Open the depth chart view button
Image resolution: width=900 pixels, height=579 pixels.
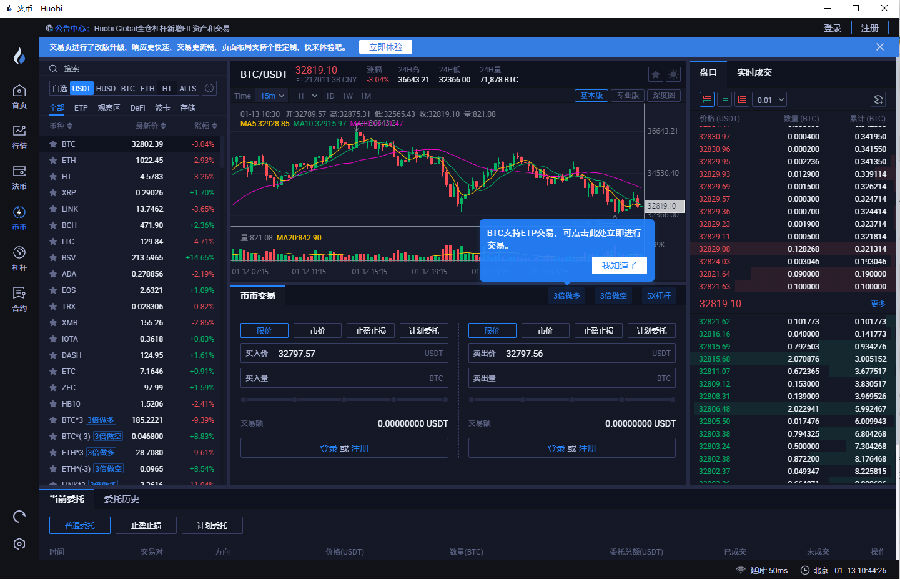point(664,96)
